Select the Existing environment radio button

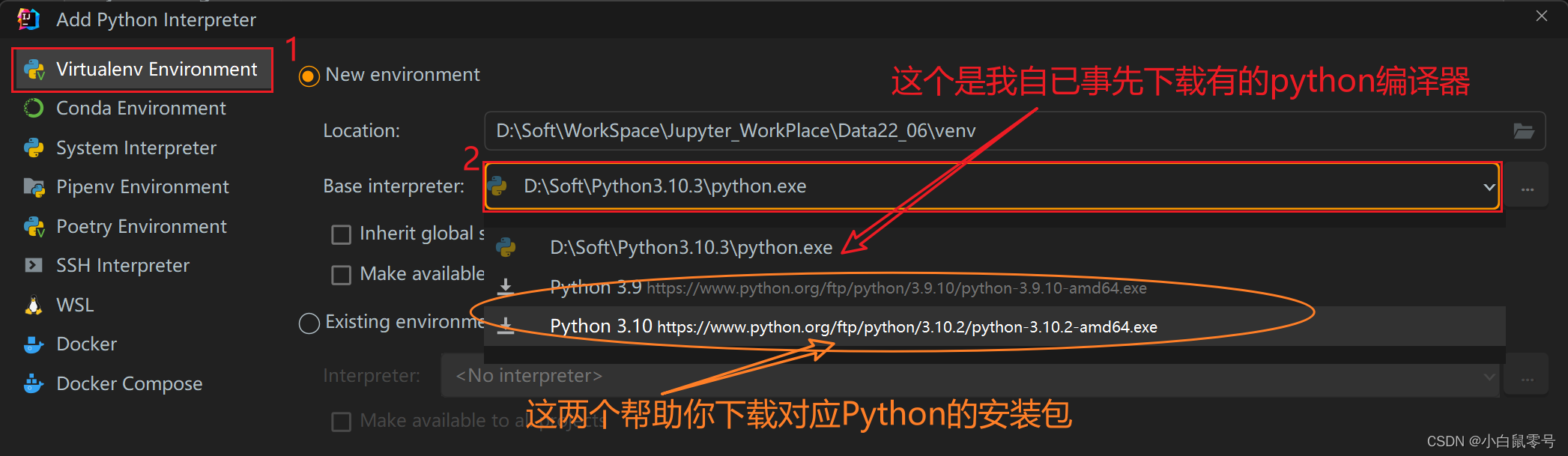point(309,323)
